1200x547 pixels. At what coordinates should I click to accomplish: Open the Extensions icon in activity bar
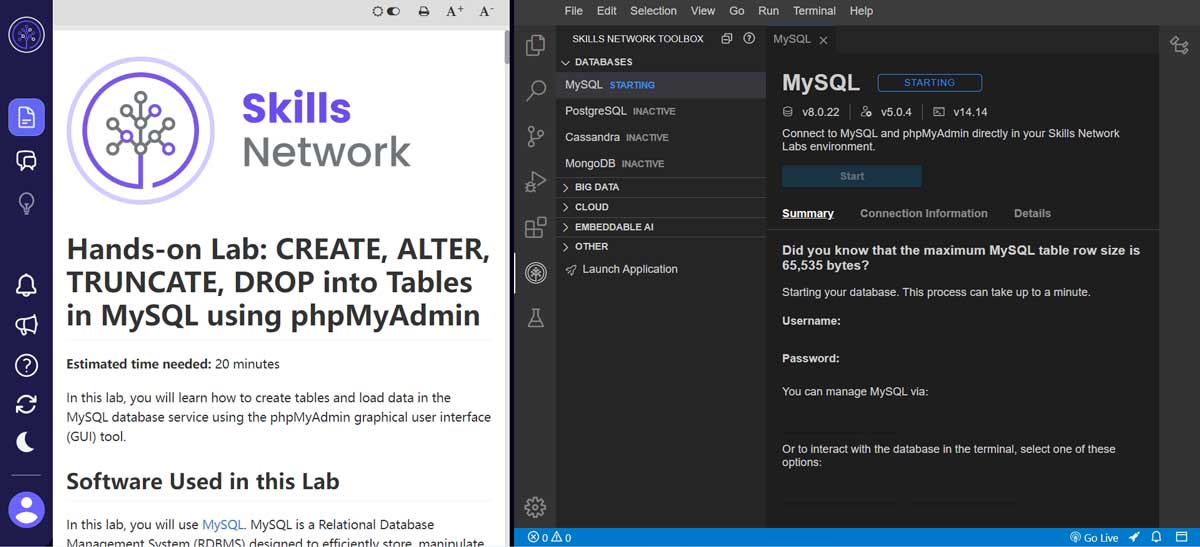536,227
